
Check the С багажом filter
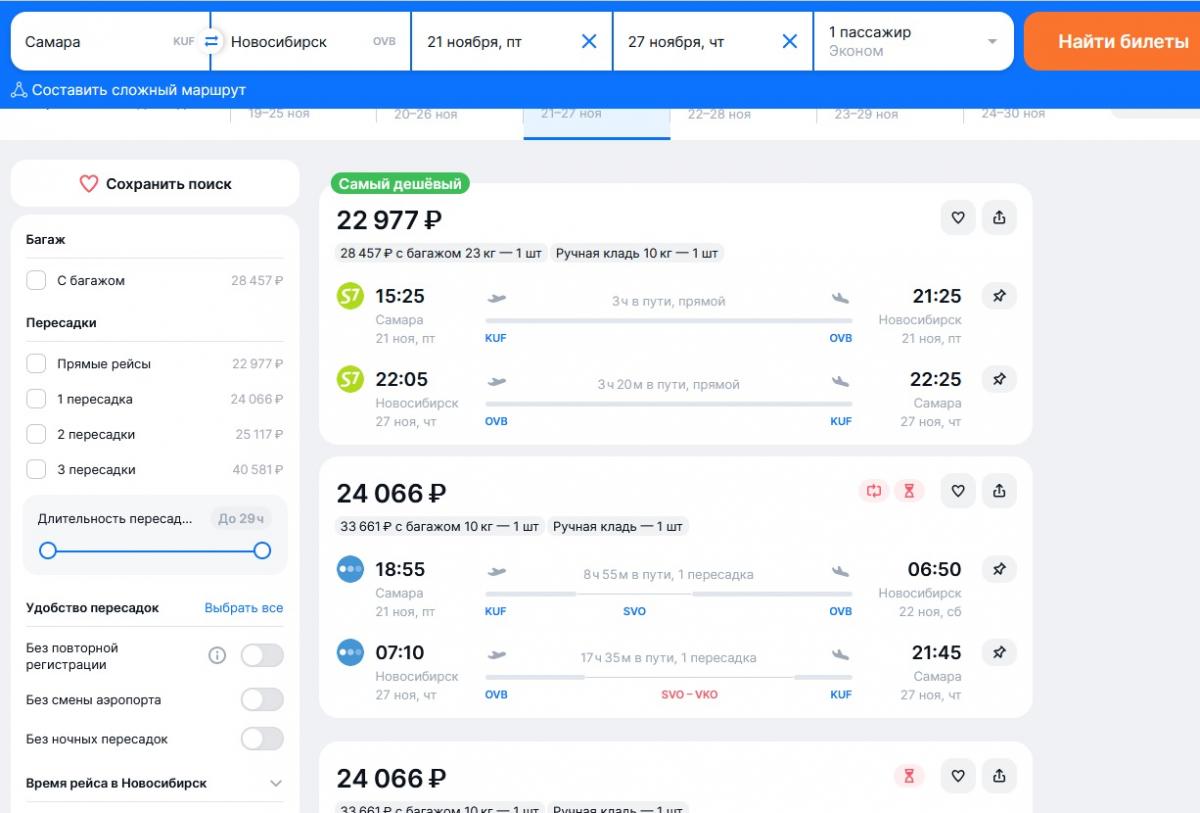coord(36,281)
